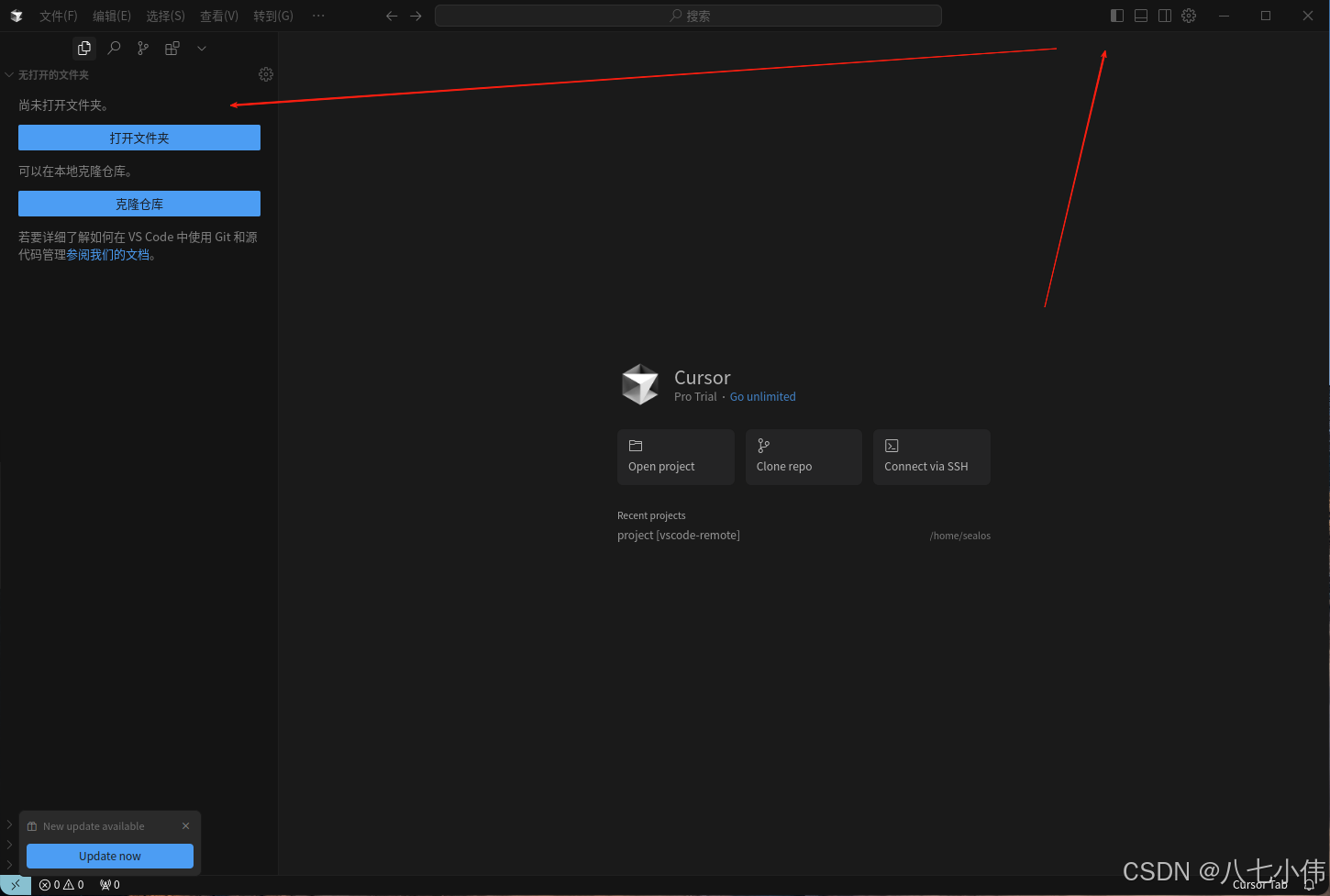The image size is (1330, 896).
Task: Open the Search view magnifier icon
Action: (114, 48)
